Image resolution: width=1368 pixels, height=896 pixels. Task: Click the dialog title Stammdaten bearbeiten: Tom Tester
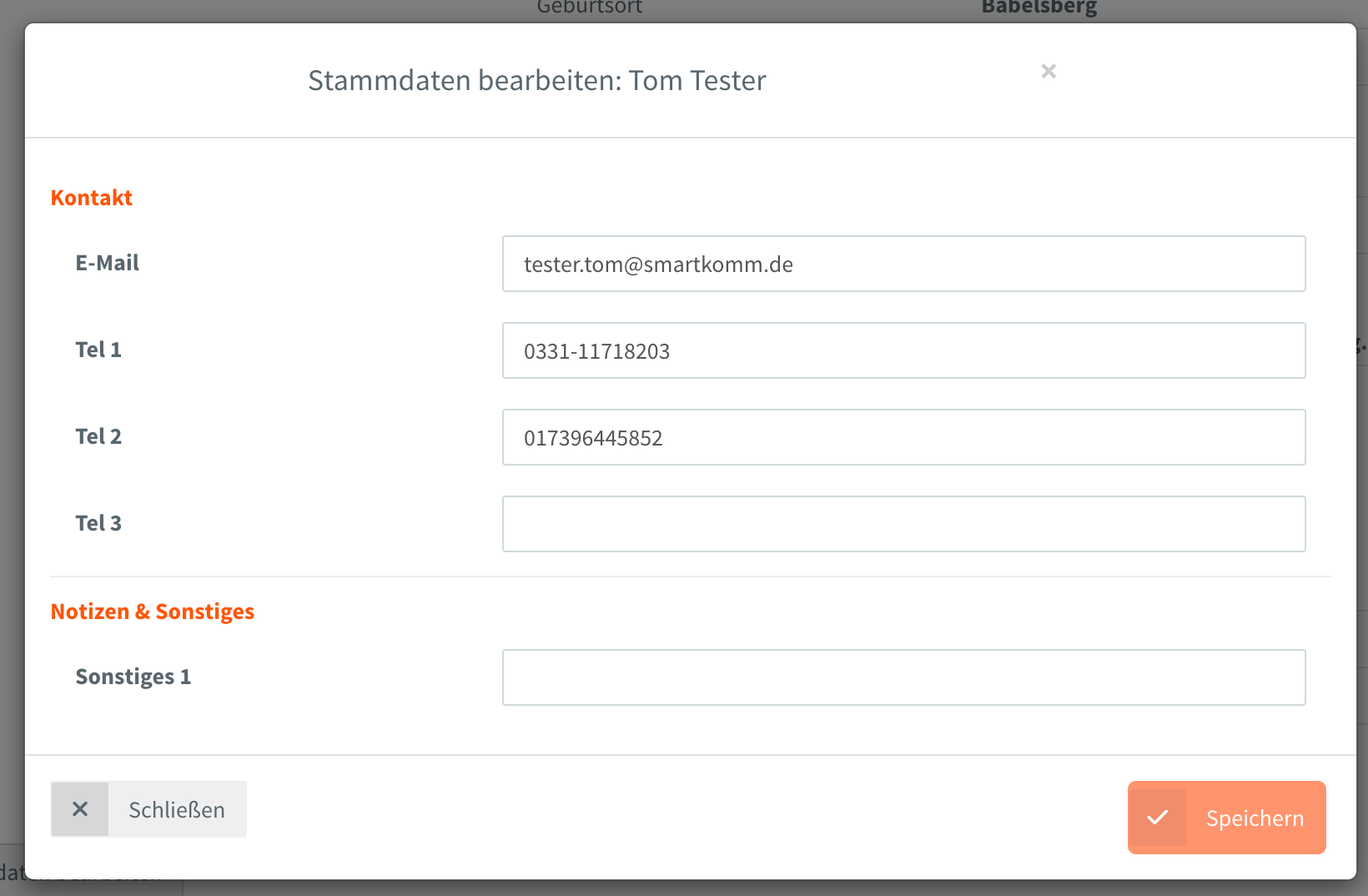point(537,80)
